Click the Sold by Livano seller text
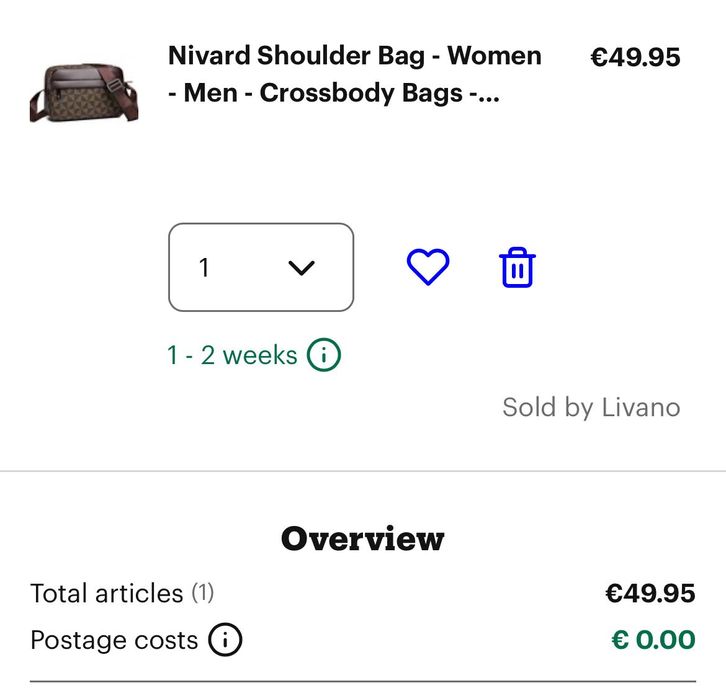The width and height of the screenshot is (726, 699). [590, 408]
